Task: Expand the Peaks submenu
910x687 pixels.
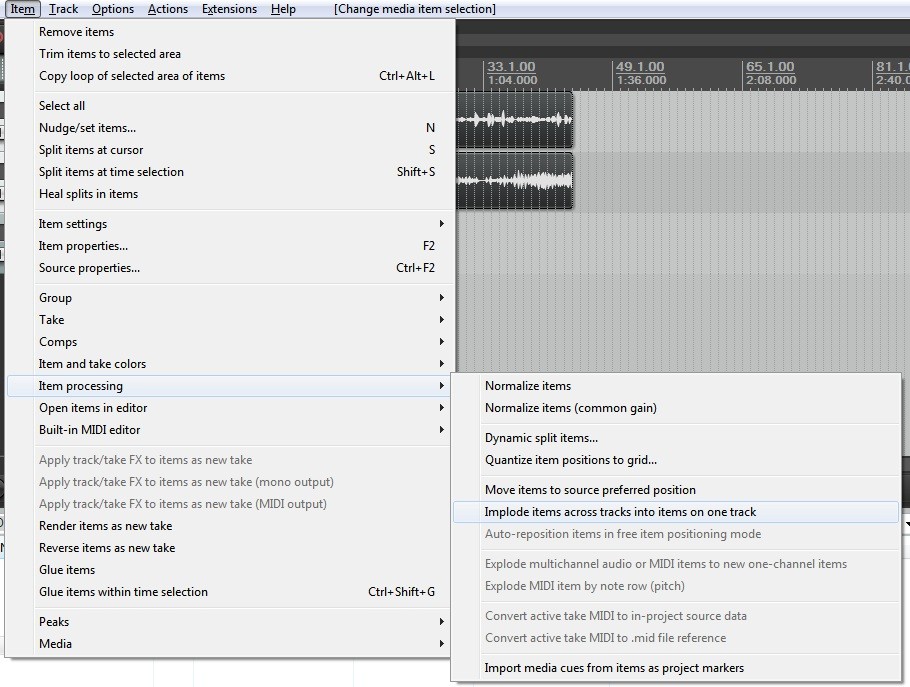Action: pyautogui.click(x=230, y=621)
